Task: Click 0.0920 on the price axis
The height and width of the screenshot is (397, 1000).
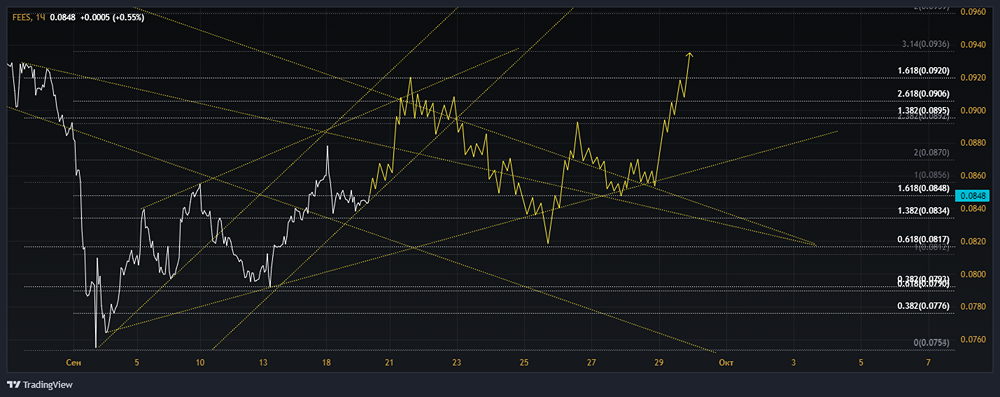Action: (x=973, y=77)
